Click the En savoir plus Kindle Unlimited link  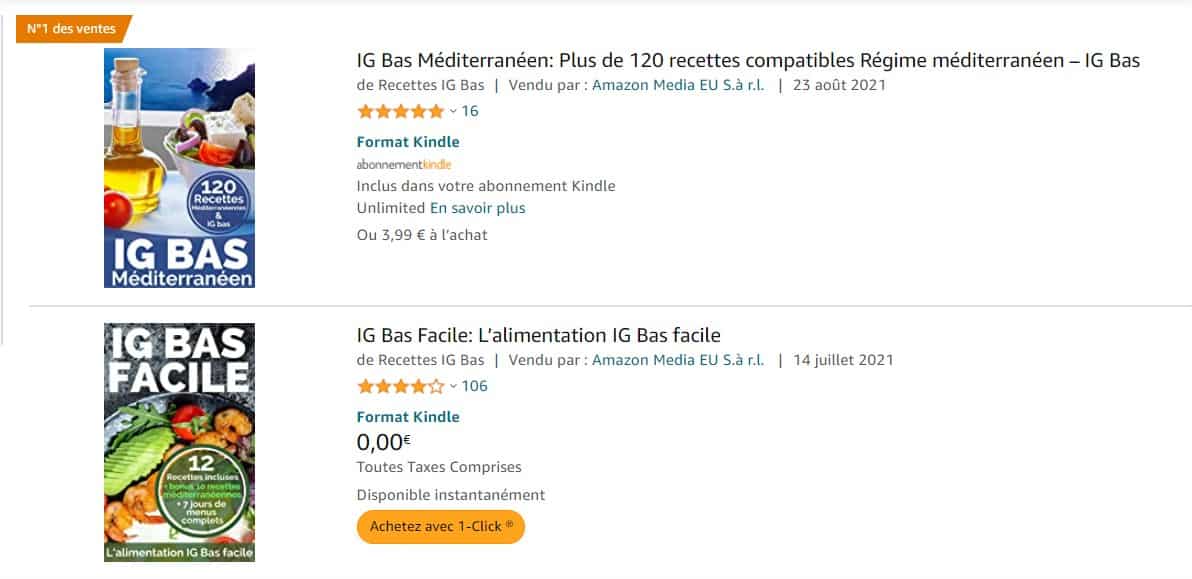tap(477, 207)
